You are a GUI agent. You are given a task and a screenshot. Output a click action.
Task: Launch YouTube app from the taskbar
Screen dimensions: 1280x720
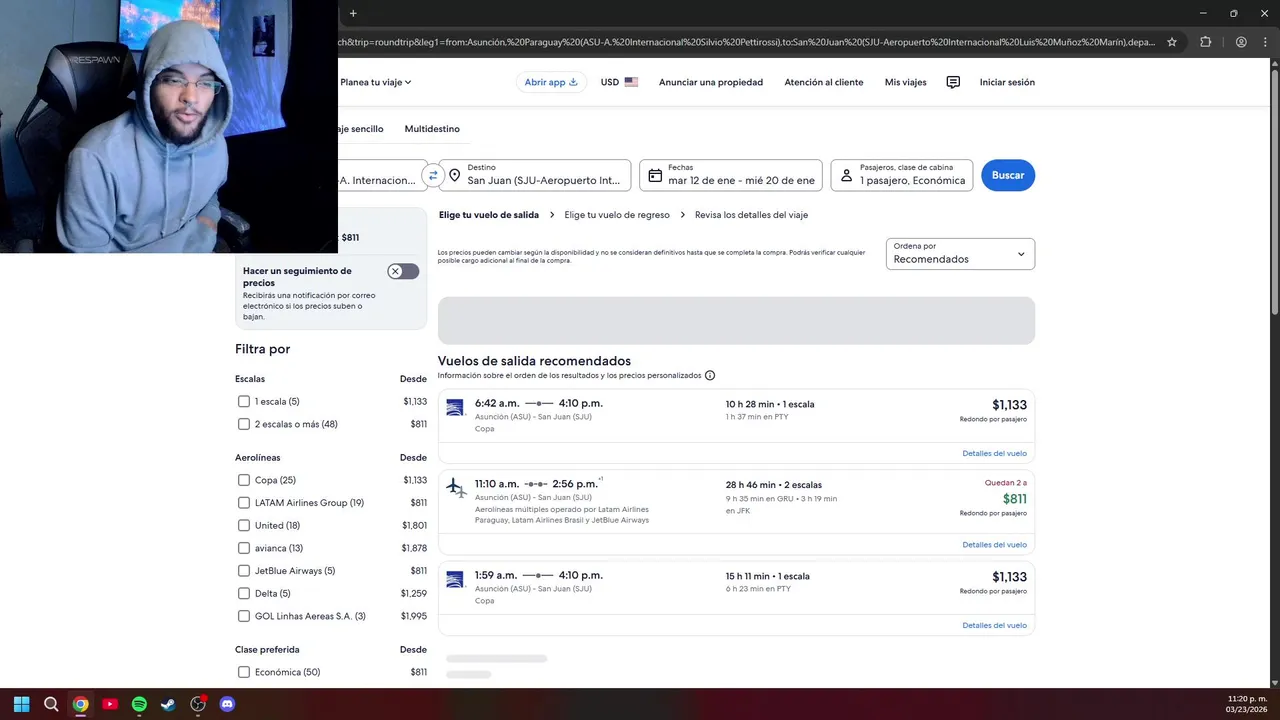coord(110,704)
